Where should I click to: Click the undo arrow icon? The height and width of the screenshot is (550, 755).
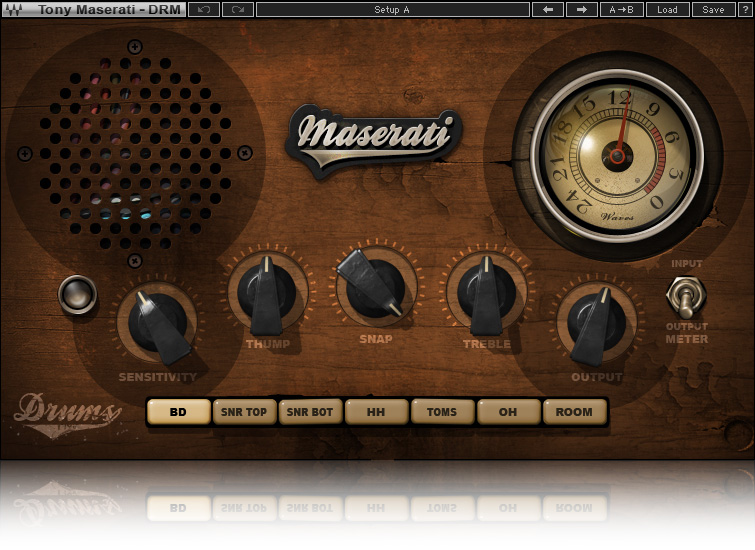[203, 9]
